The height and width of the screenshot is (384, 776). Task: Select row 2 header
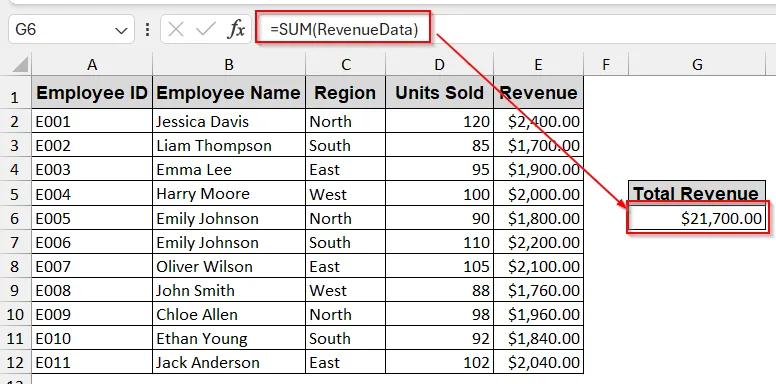tap(15, 121)
